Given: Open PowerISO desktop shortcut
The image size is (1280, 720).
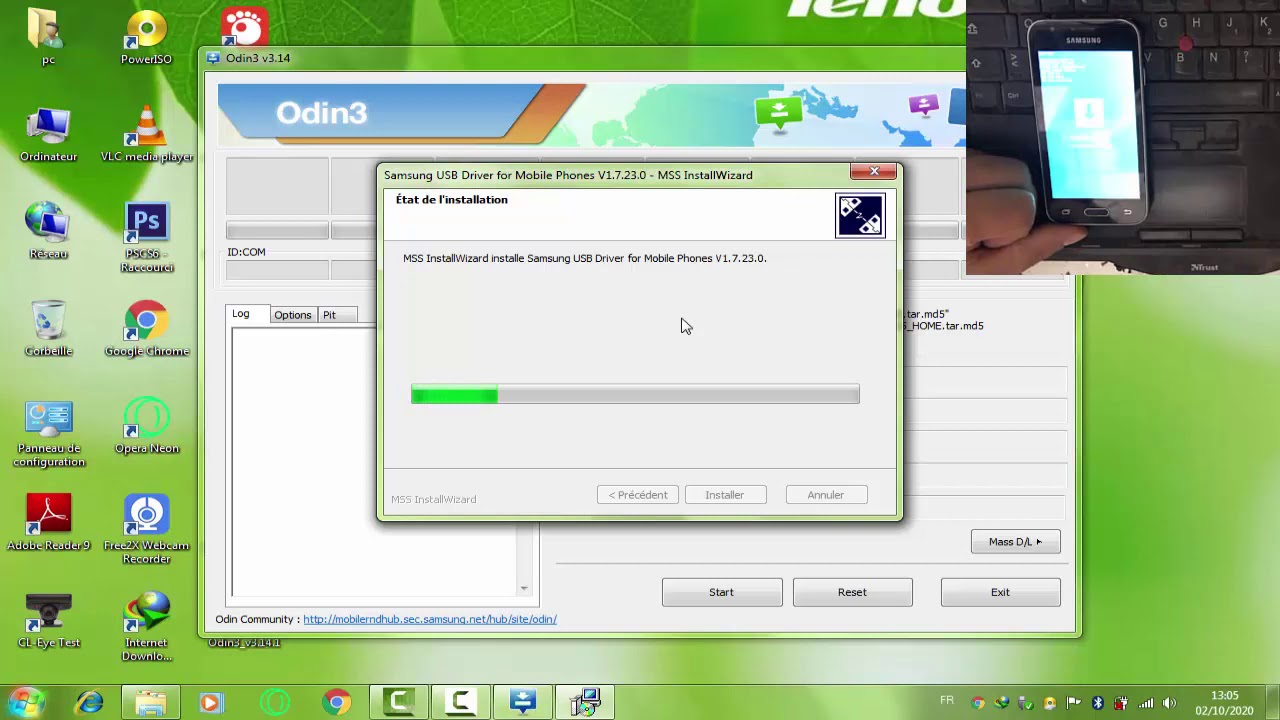Looking at the screenshot, I should point(146,37).
